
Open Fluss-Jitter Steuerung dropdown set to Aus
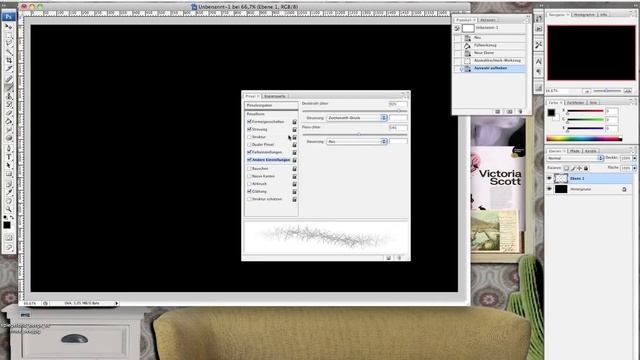click(x=357, y=141)
